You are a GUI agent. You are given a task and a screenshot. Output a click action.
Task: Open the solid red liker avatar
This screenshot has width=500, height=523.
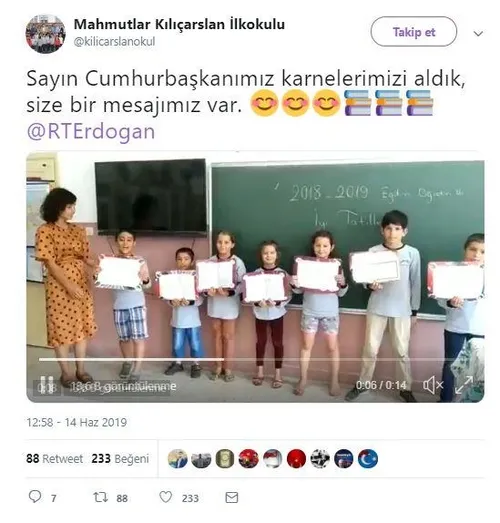click(x=296, y=459)
